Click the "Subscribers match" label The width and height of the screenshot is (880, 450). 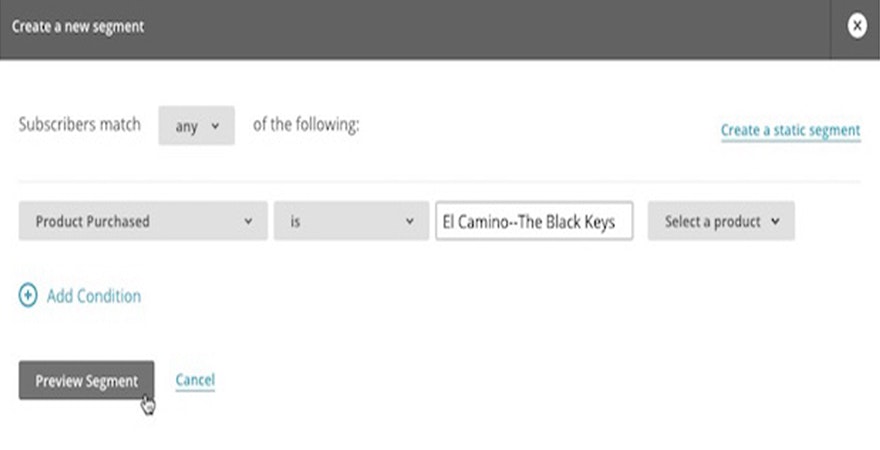[80, 125]
